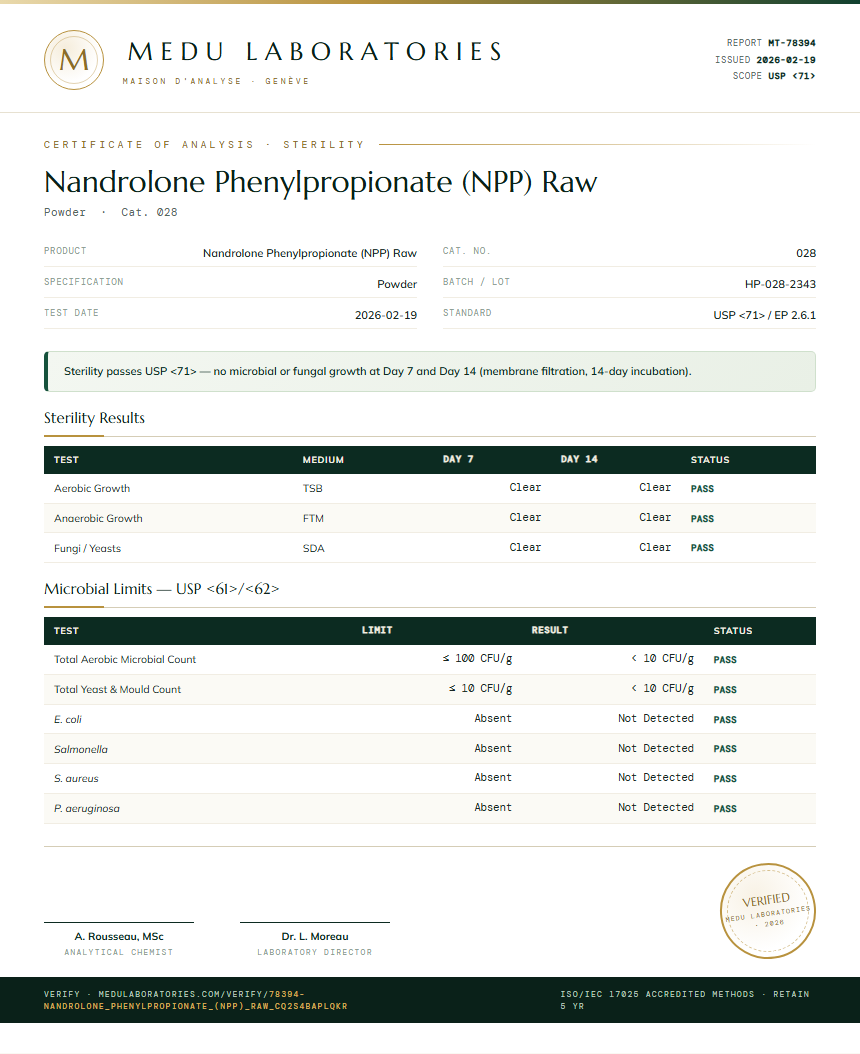Click the Laboratory Director title
860x1054 pixels.
[315, 952]
